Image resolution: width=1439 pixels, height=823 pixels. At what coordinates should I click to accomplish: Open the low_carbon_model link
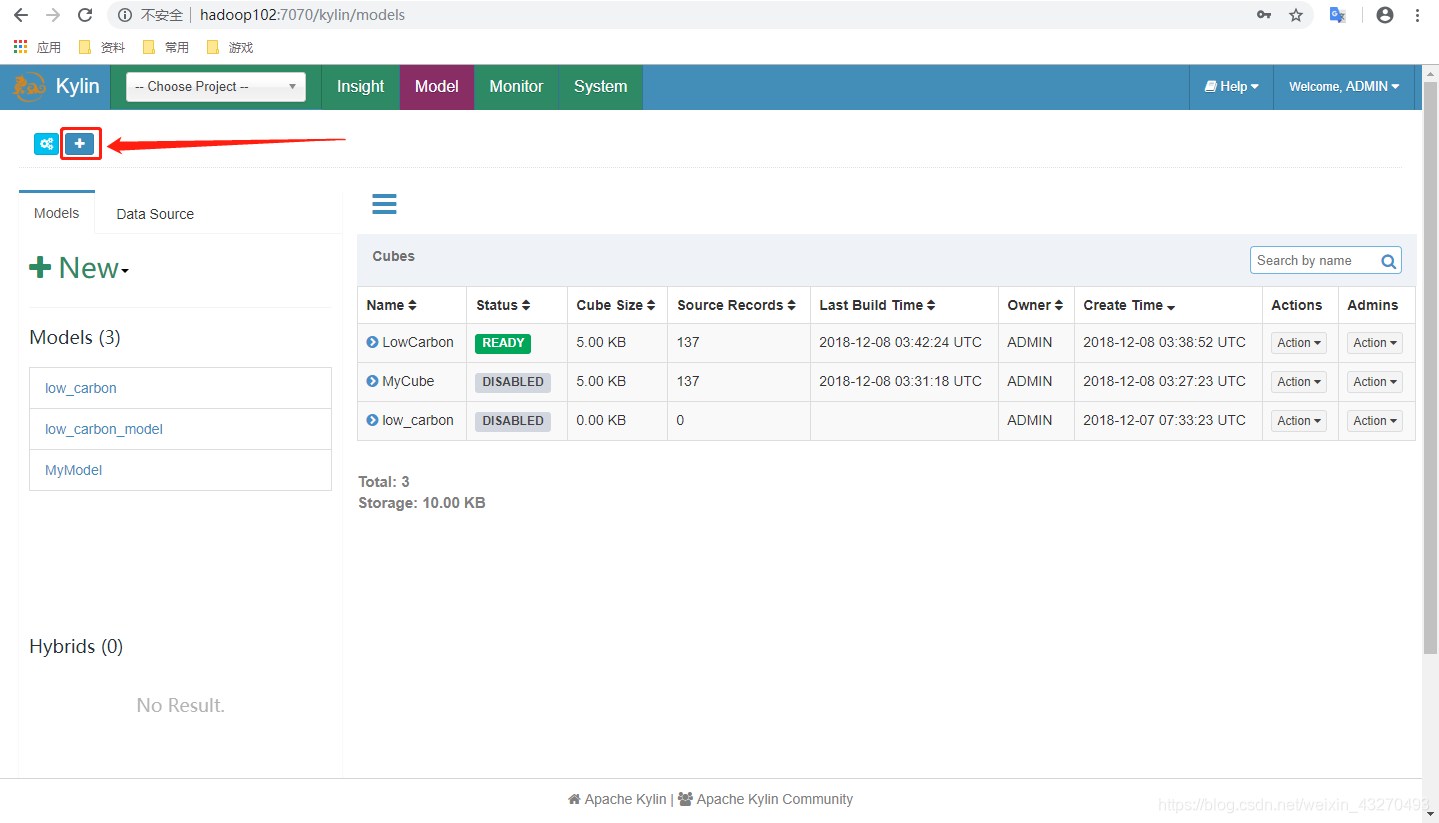click(x=104, y=429)
